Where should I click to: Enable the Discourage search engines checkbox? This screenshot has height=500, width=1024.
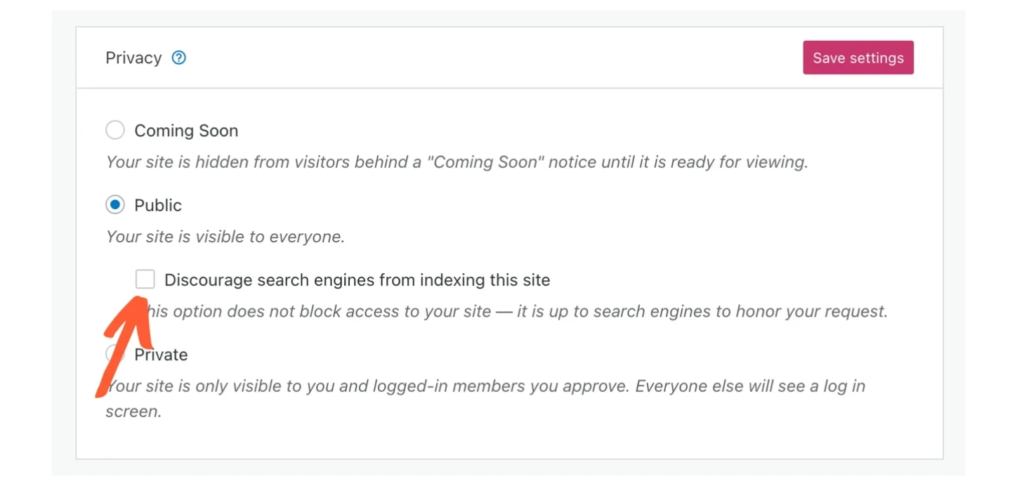pos(145,280)
